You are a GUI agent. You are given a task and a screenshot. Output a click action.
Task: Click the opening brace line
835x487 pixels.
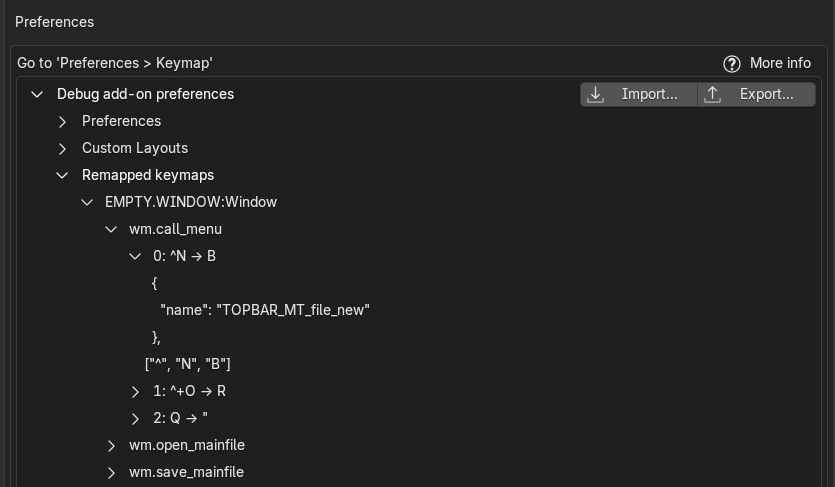(154, 283)
